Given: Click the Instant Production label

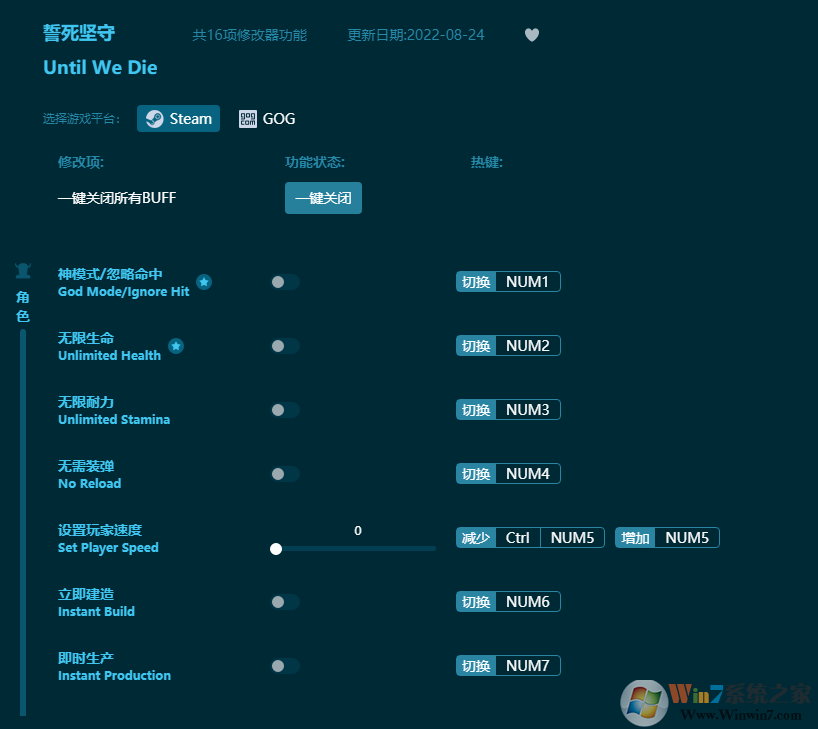Looking at the screenshot, I should pyautogui.click(x=114, y=676).
